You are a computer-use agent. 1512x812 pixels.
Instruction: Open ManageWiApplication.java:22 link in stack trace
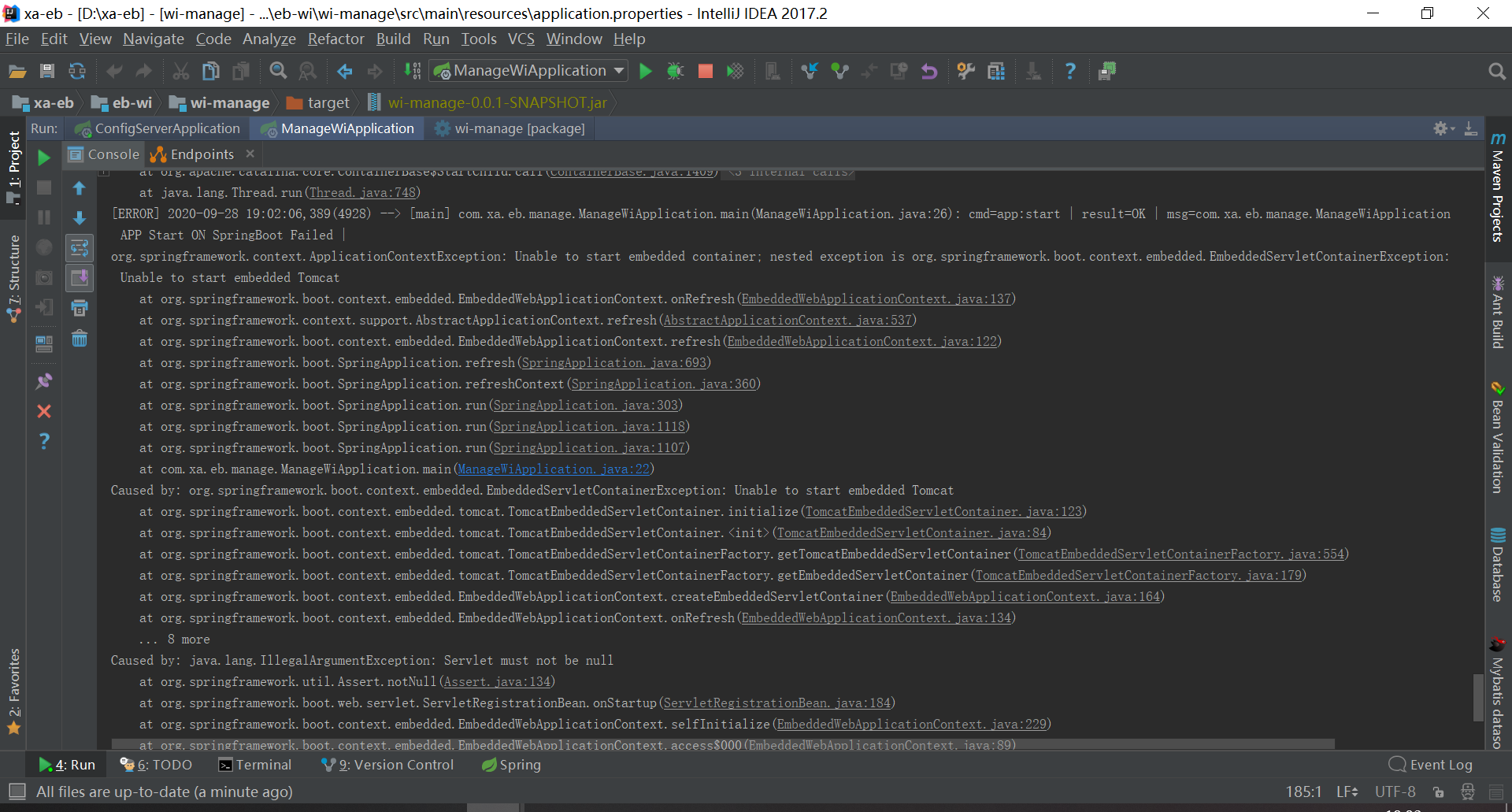[554, 469]
